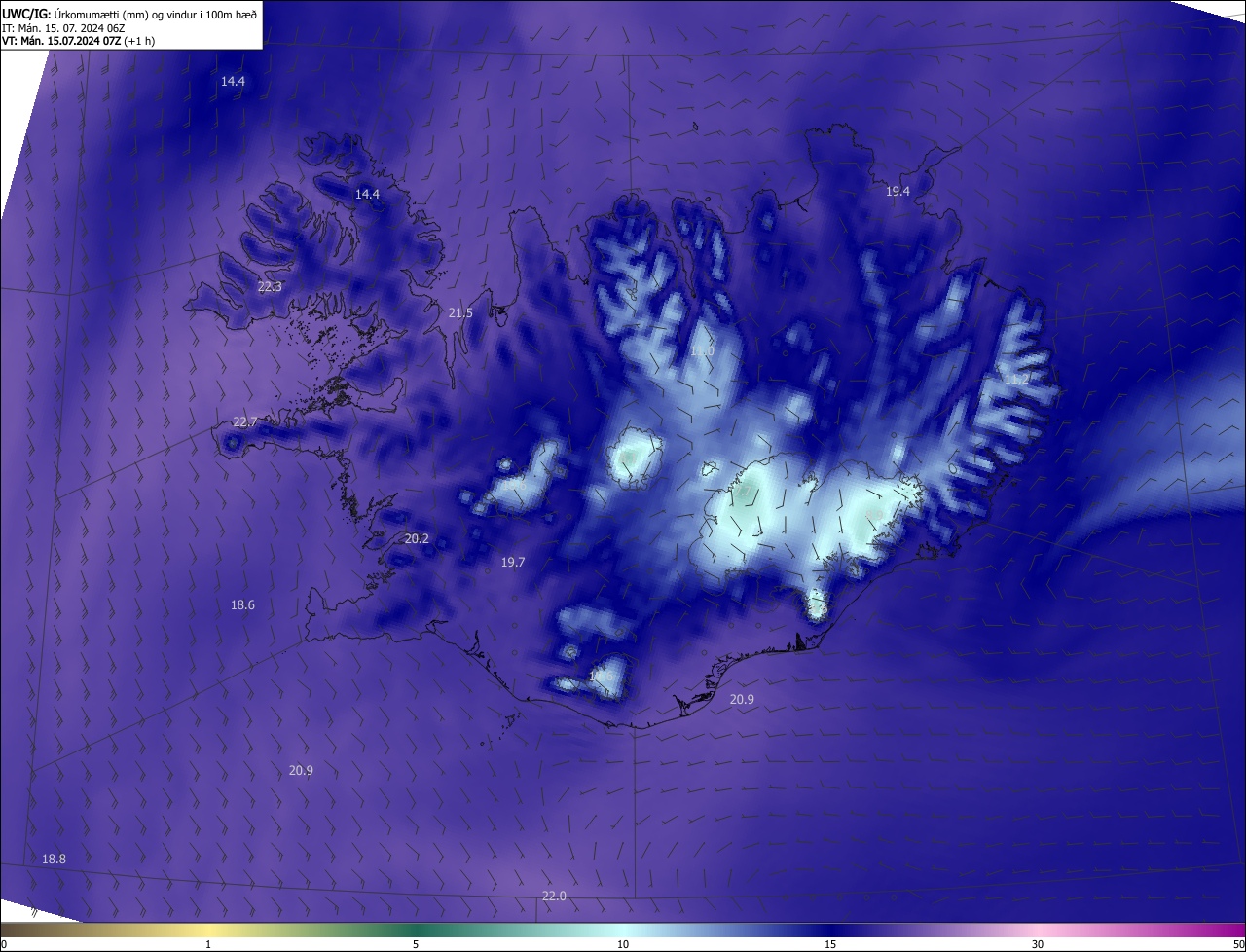The height and width of the screenshot is (952, 1246).
Task: Click the 20.9 value over the southwest ocean
Action: (x=301, y=770)
